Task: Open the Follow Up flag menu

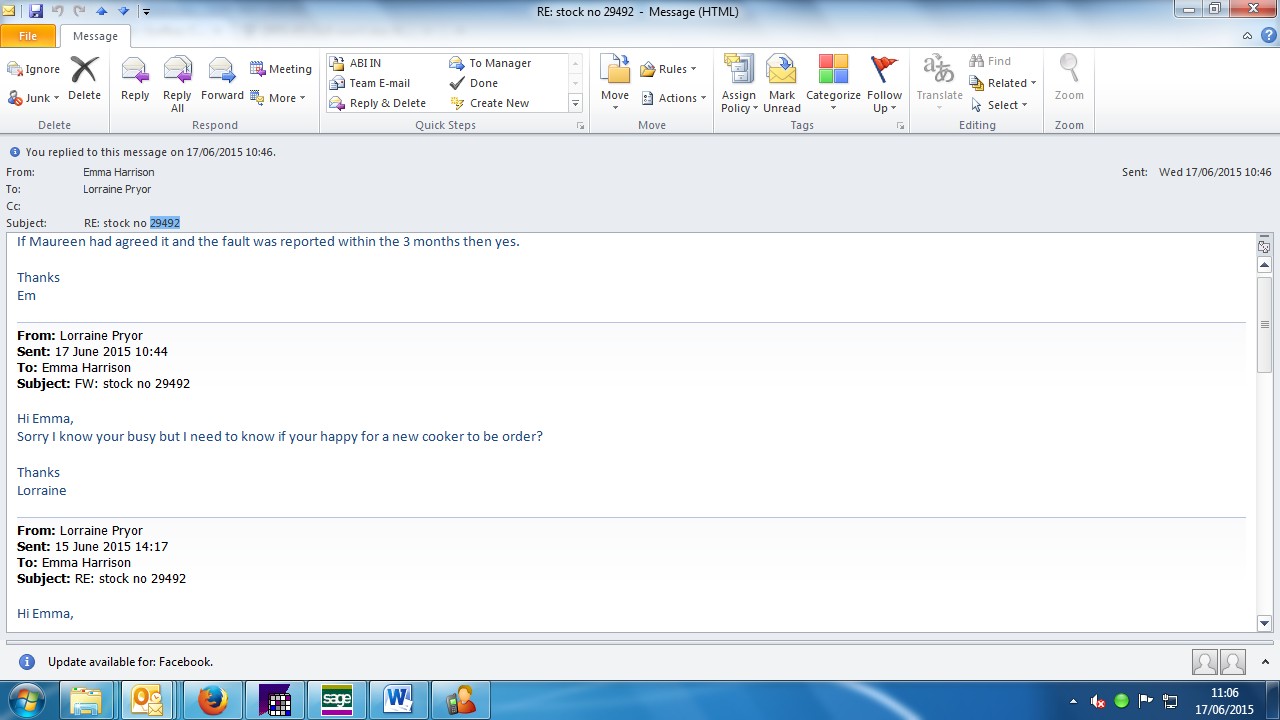Action: click(884, 83)
